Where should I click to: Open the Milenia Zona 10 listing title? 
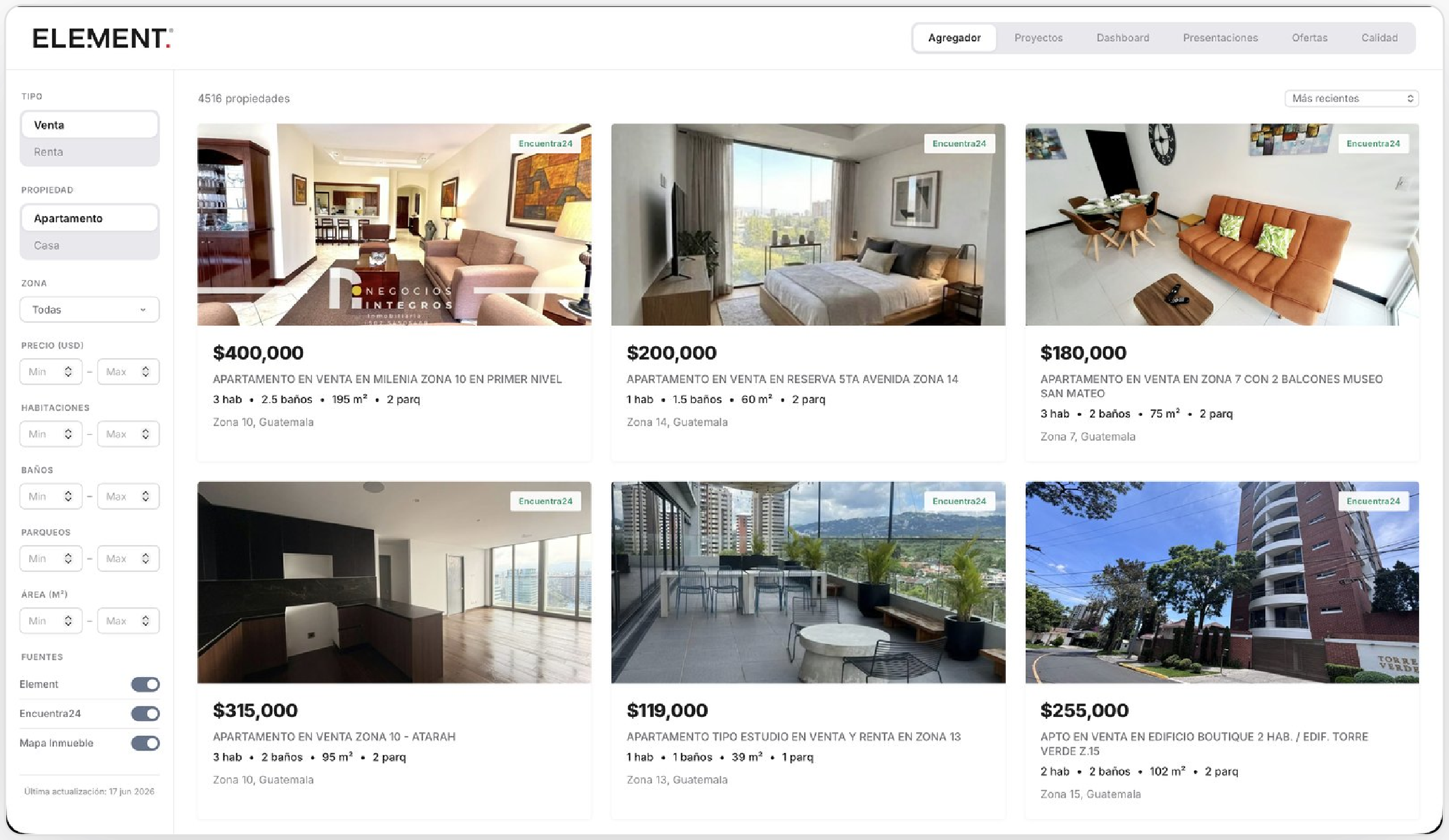point(387,379)
